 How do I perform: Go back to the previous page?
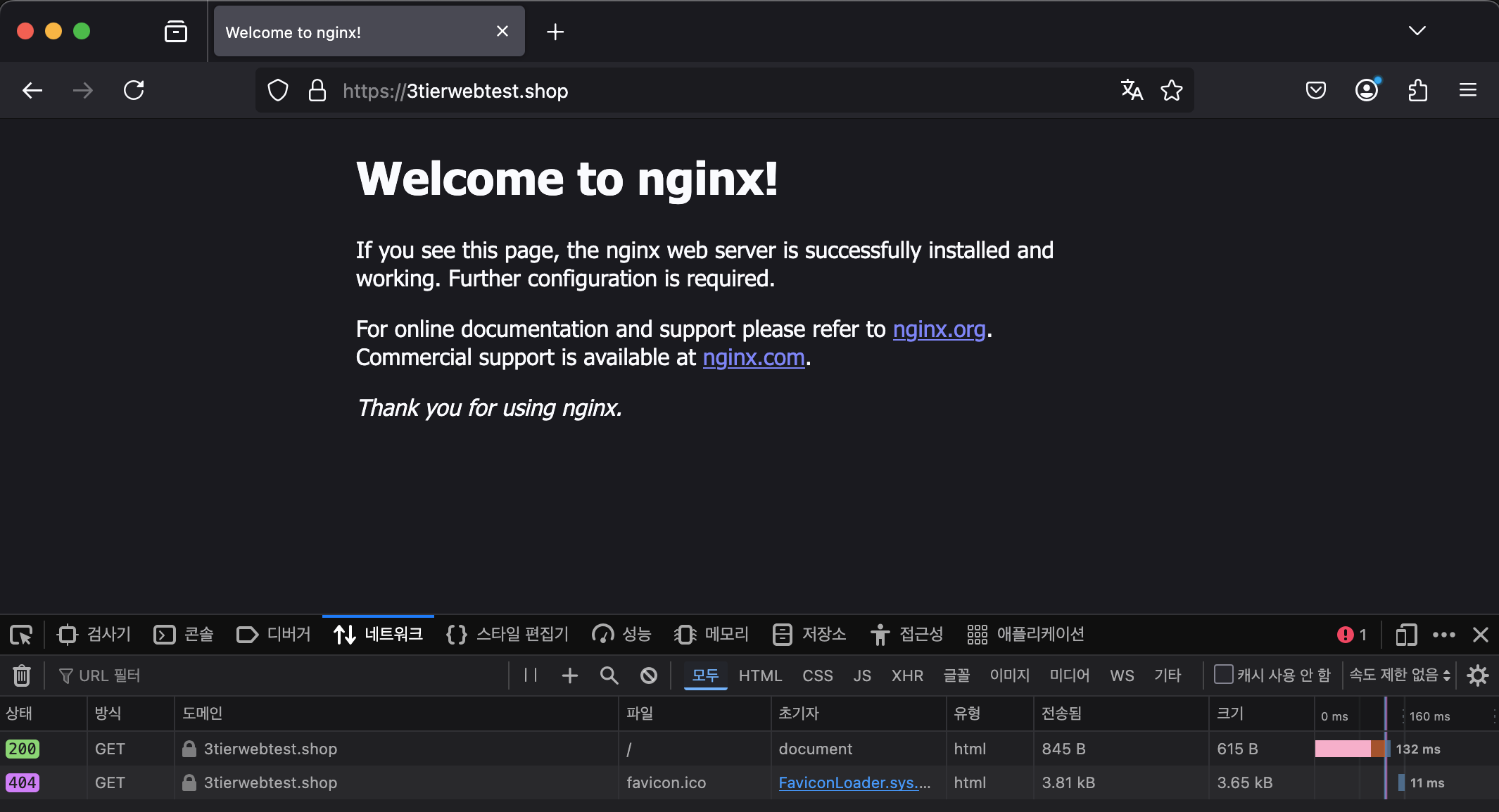[x=32, y=90]
